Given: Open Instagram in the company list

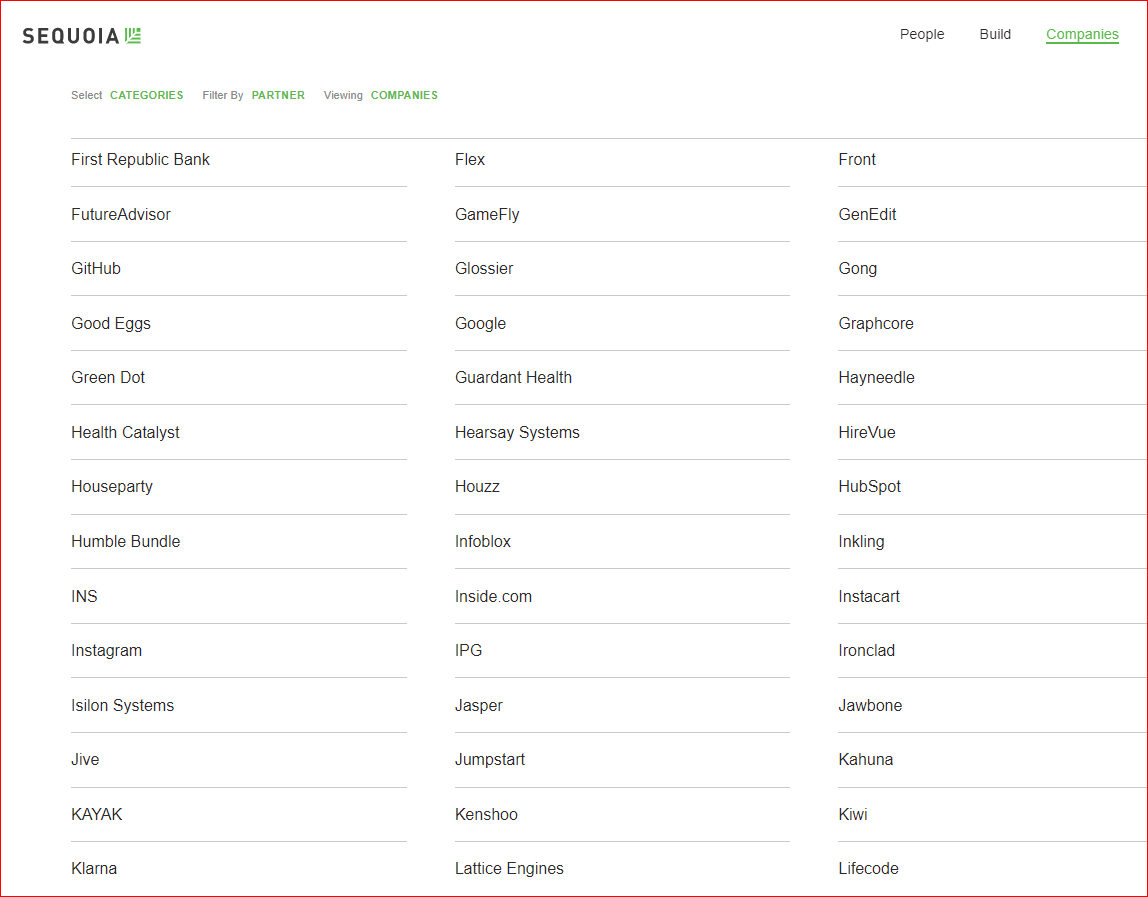Looking at the screenshot, I should 106,651.
